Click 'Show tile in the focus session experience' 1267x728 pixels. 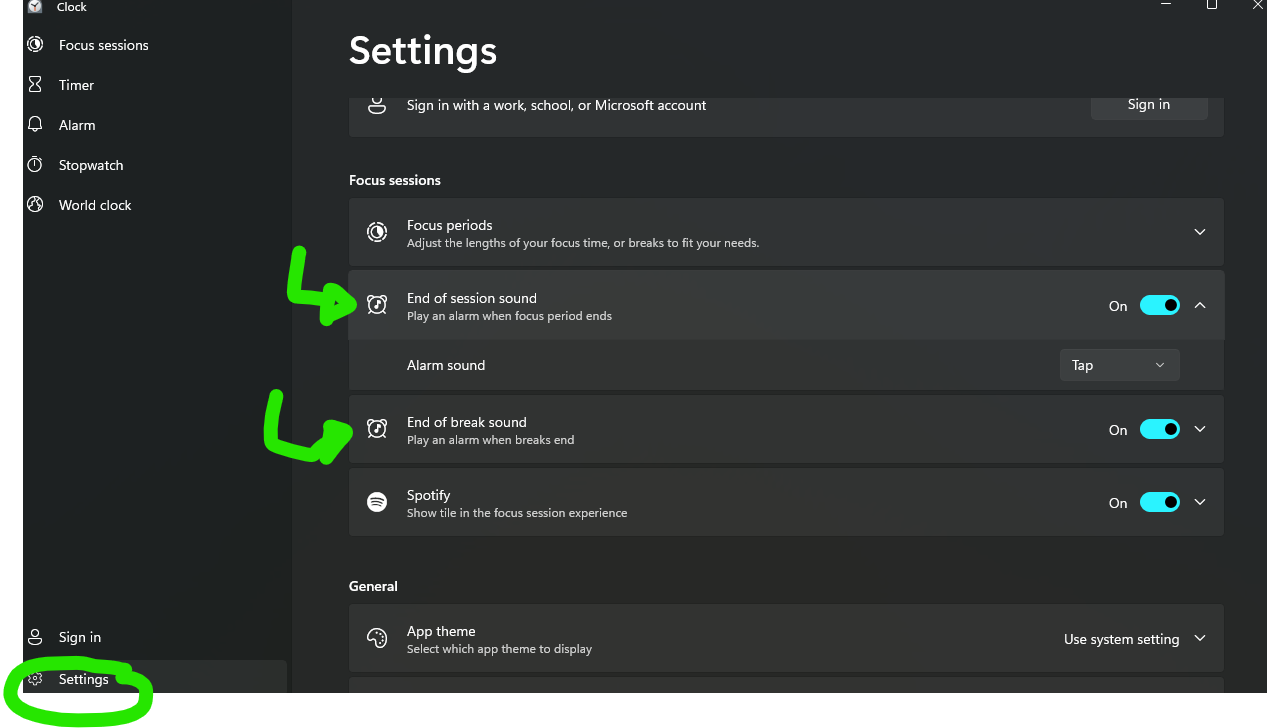point(517,513)
